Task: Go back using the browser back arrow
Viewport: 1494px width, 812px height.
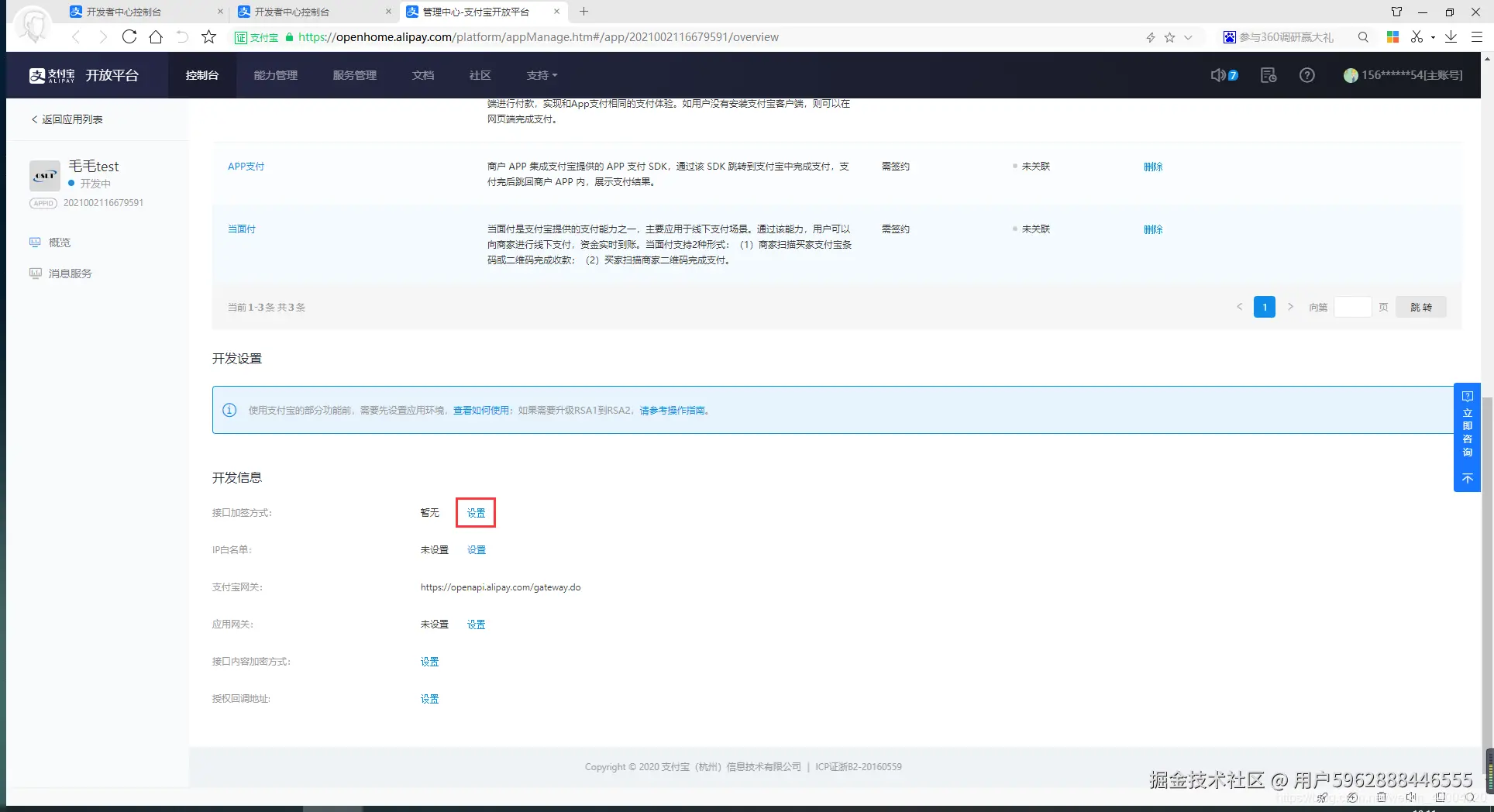Action: 76,37
